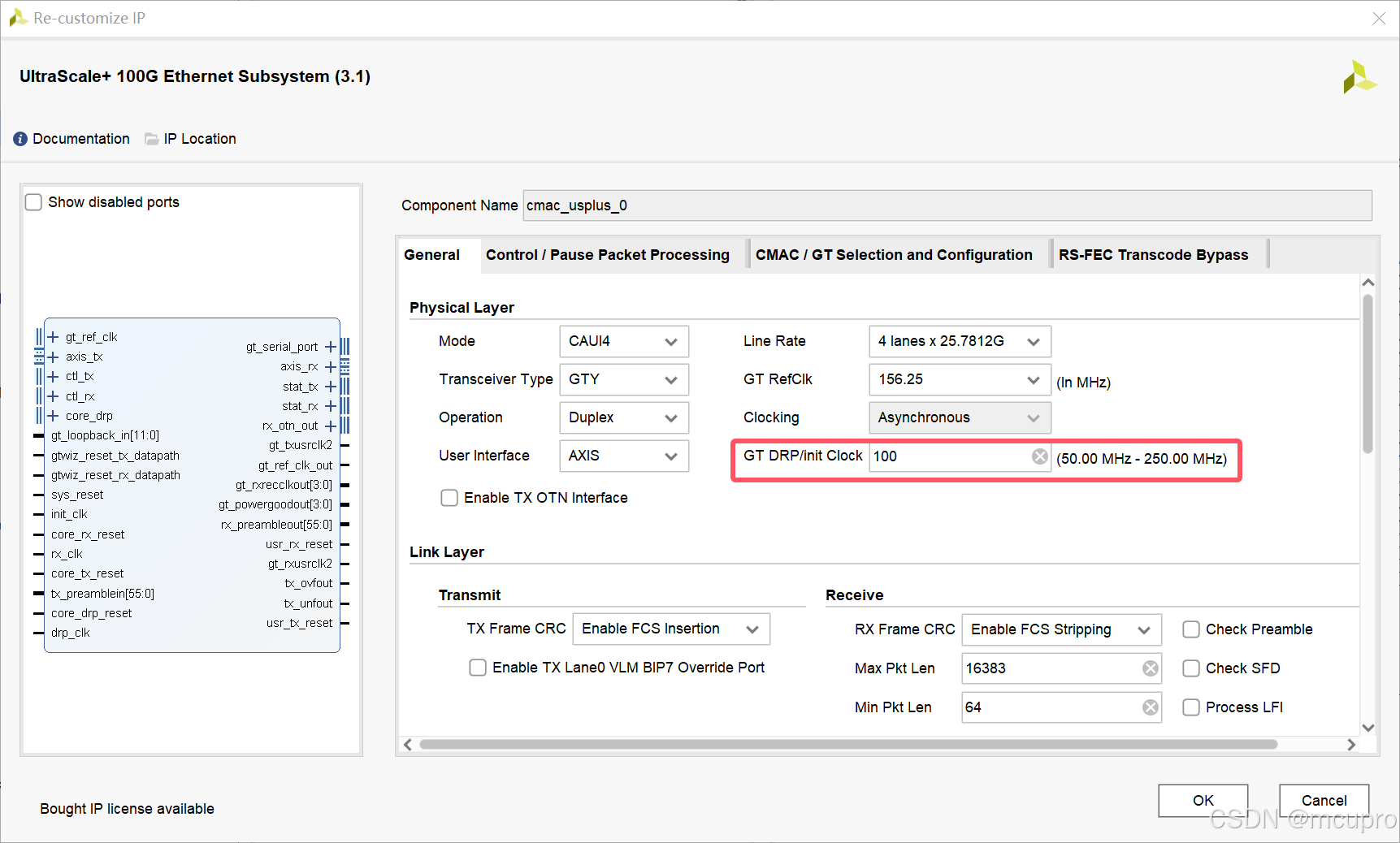This screenshot has height=843, width=1400.
Task: Clear the Max Pkt Len value
Action: tap(1150, 668)
